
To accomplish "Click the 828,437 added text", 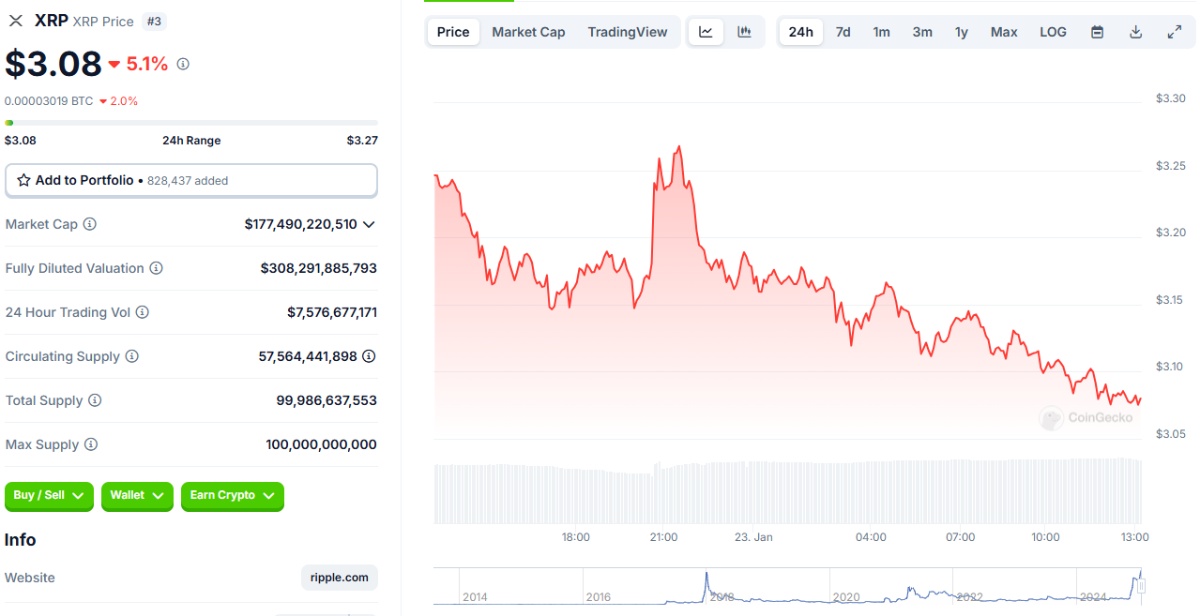I will (x=188, y=181).
